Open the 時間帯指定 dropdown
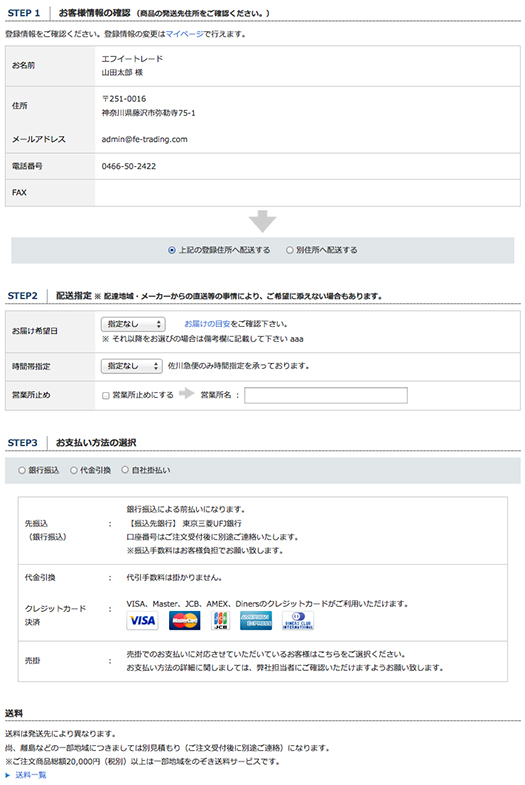The width and height of the screenshot is (525, 785). (132, 366)
